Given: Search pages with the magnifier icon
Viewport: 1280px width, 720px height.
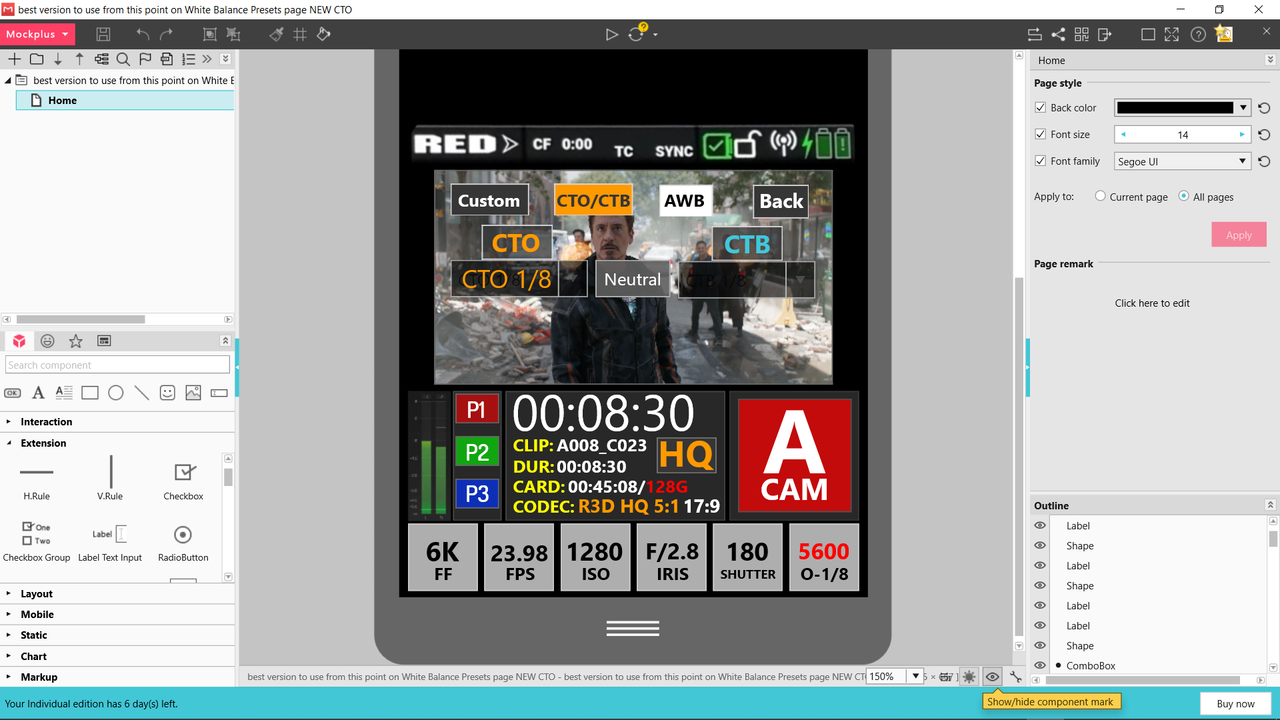Looking at the screenshot, I should (x=124, y=59).
